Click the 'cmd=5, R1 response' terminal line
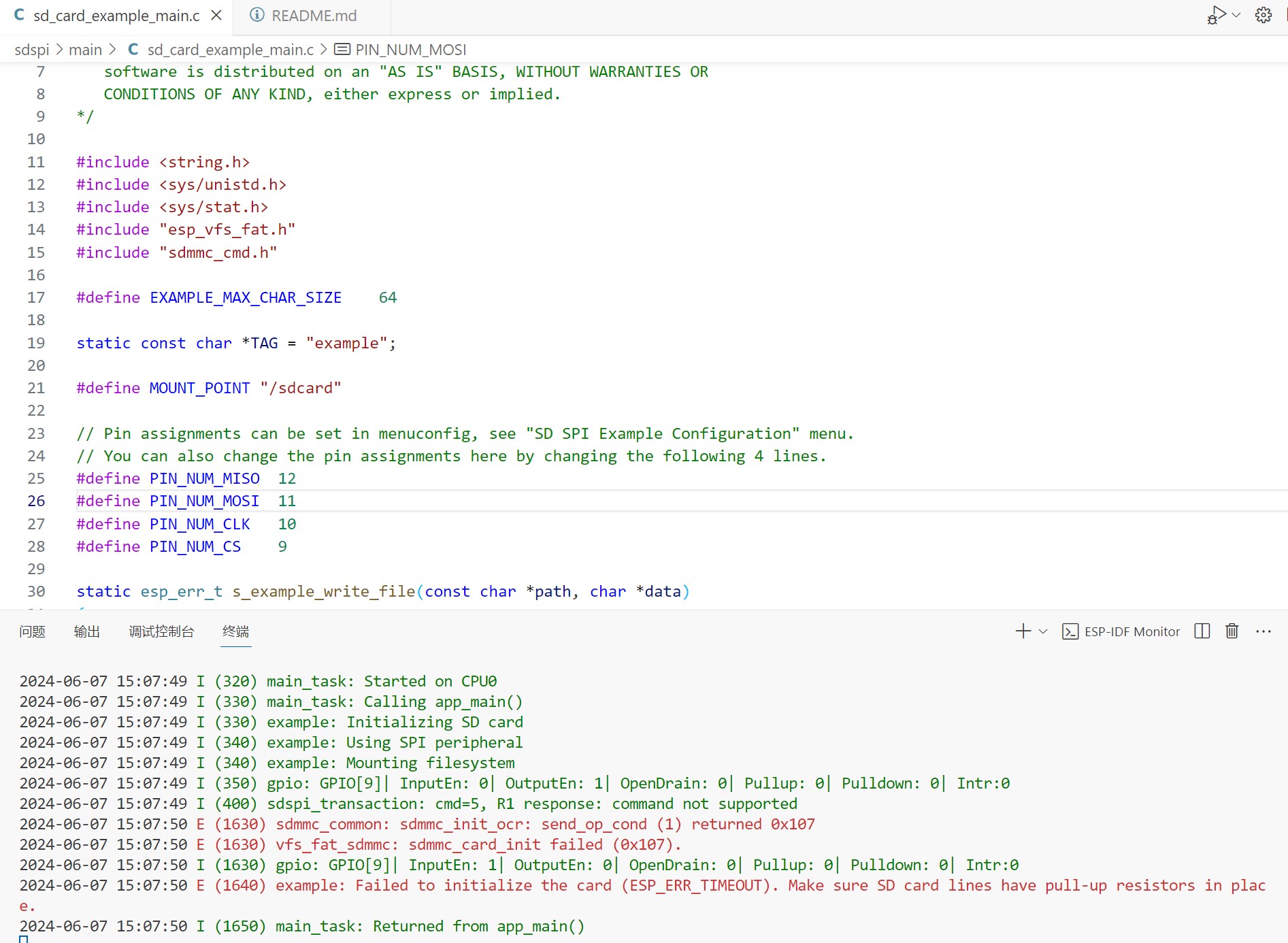1288x943 pixels. tap(408, 804)
